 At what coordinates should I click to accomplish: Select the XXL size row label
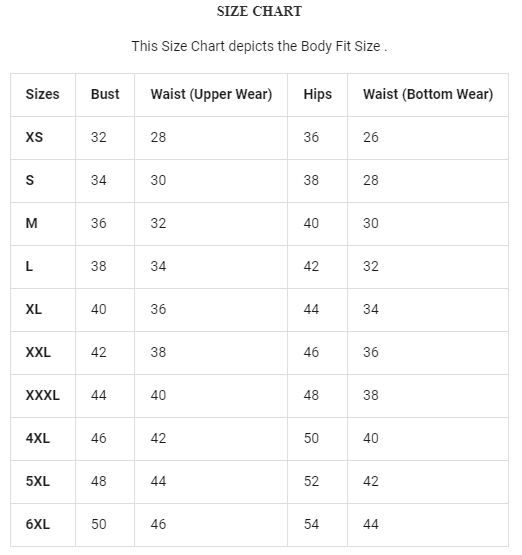(x=38, y=352)
